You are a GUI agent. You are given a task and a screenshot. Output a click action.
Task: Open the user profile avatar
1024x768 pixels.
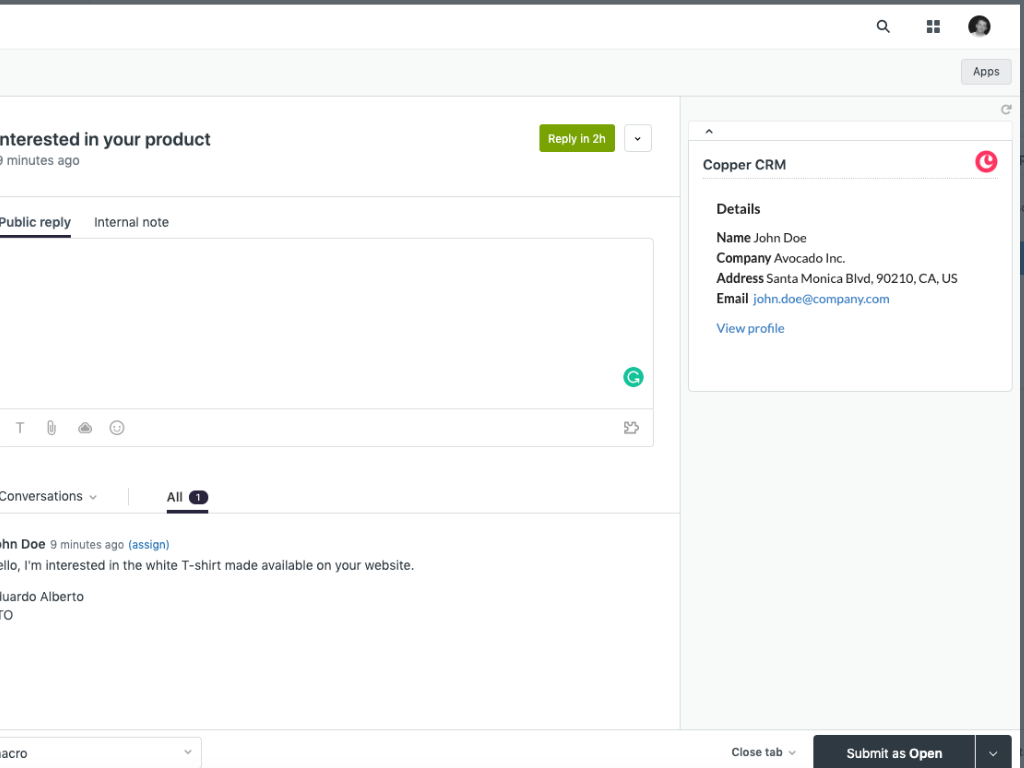979,27
